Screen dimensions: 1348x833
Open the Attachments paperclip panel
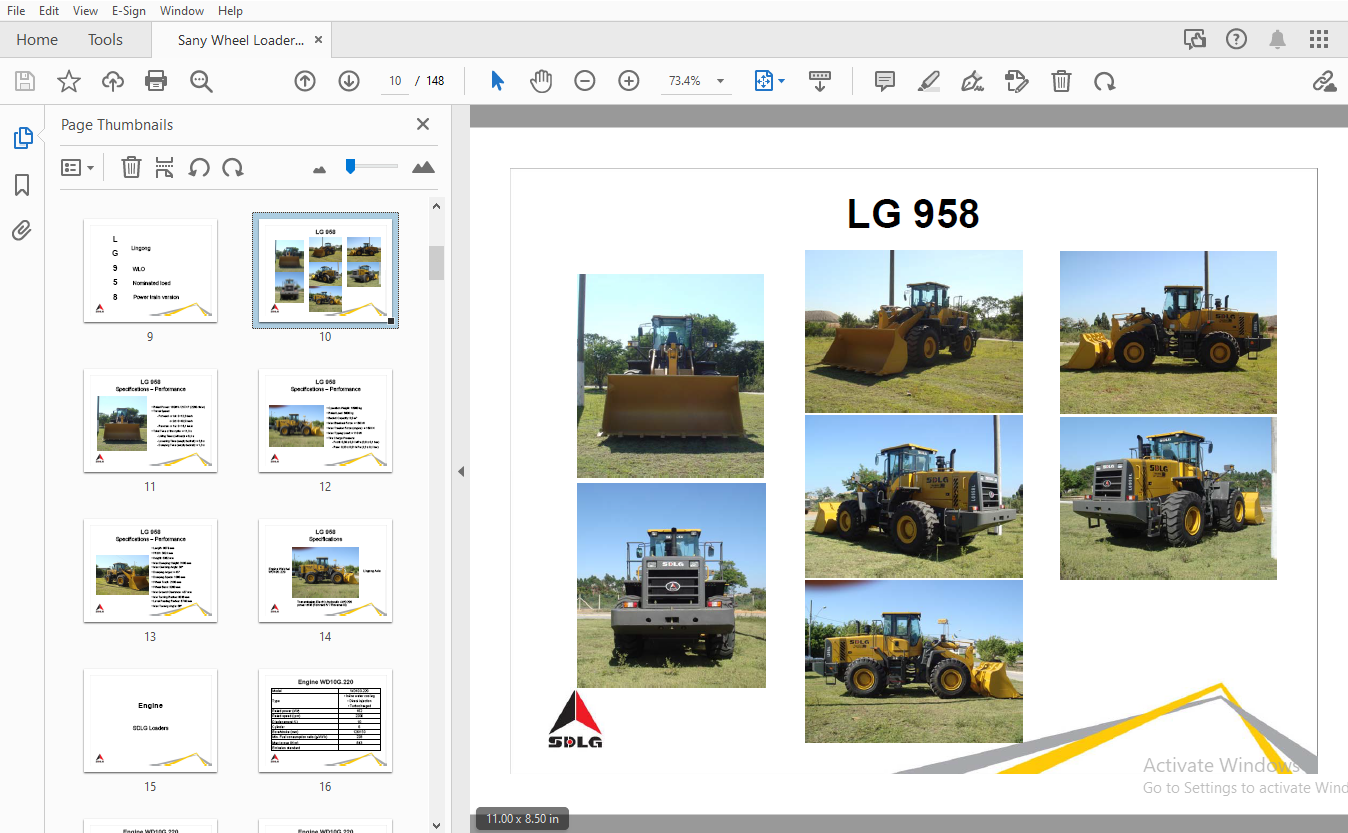22,231
